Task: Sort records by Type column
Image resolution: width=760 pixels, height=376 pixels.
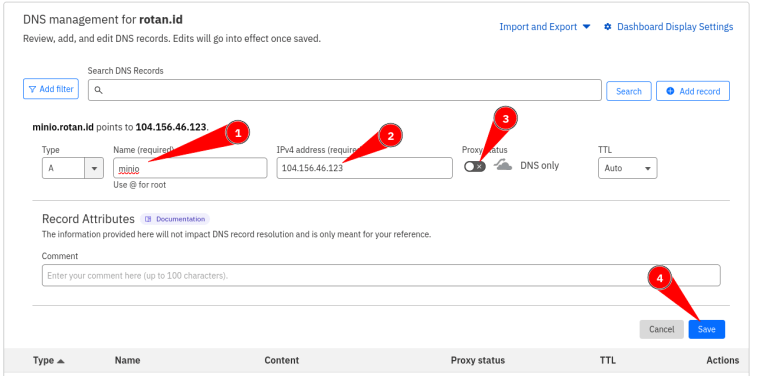Action: 48,360
